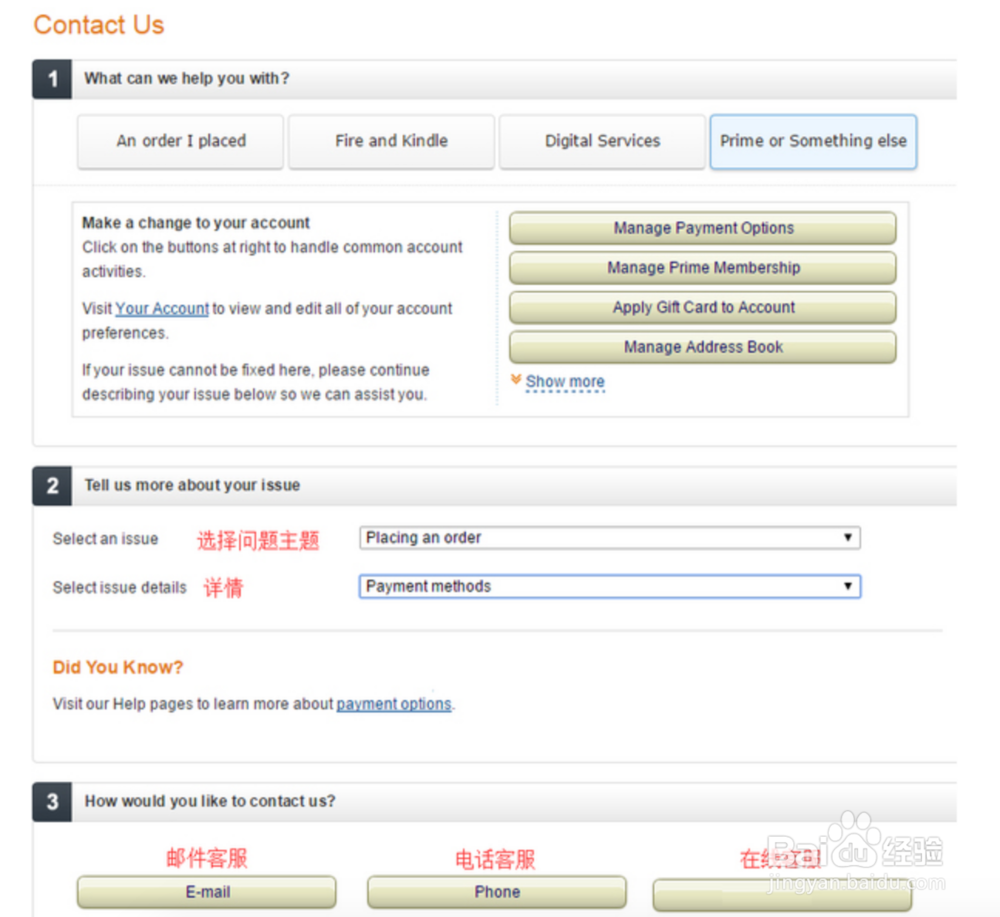Switch to the Fire and Kindle tab
1000x917 pixels.
coord(392,141)
